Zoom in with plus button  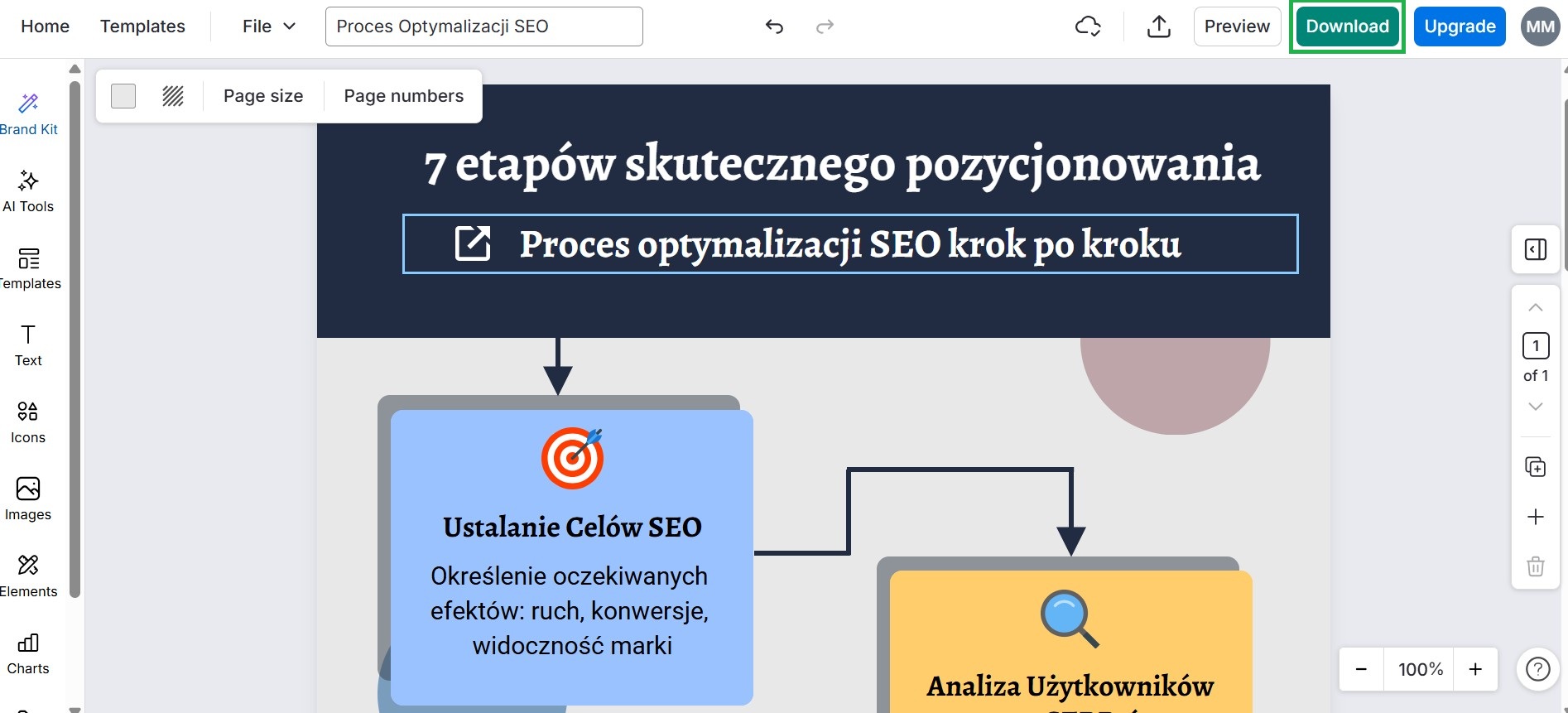click(1475, 669)
